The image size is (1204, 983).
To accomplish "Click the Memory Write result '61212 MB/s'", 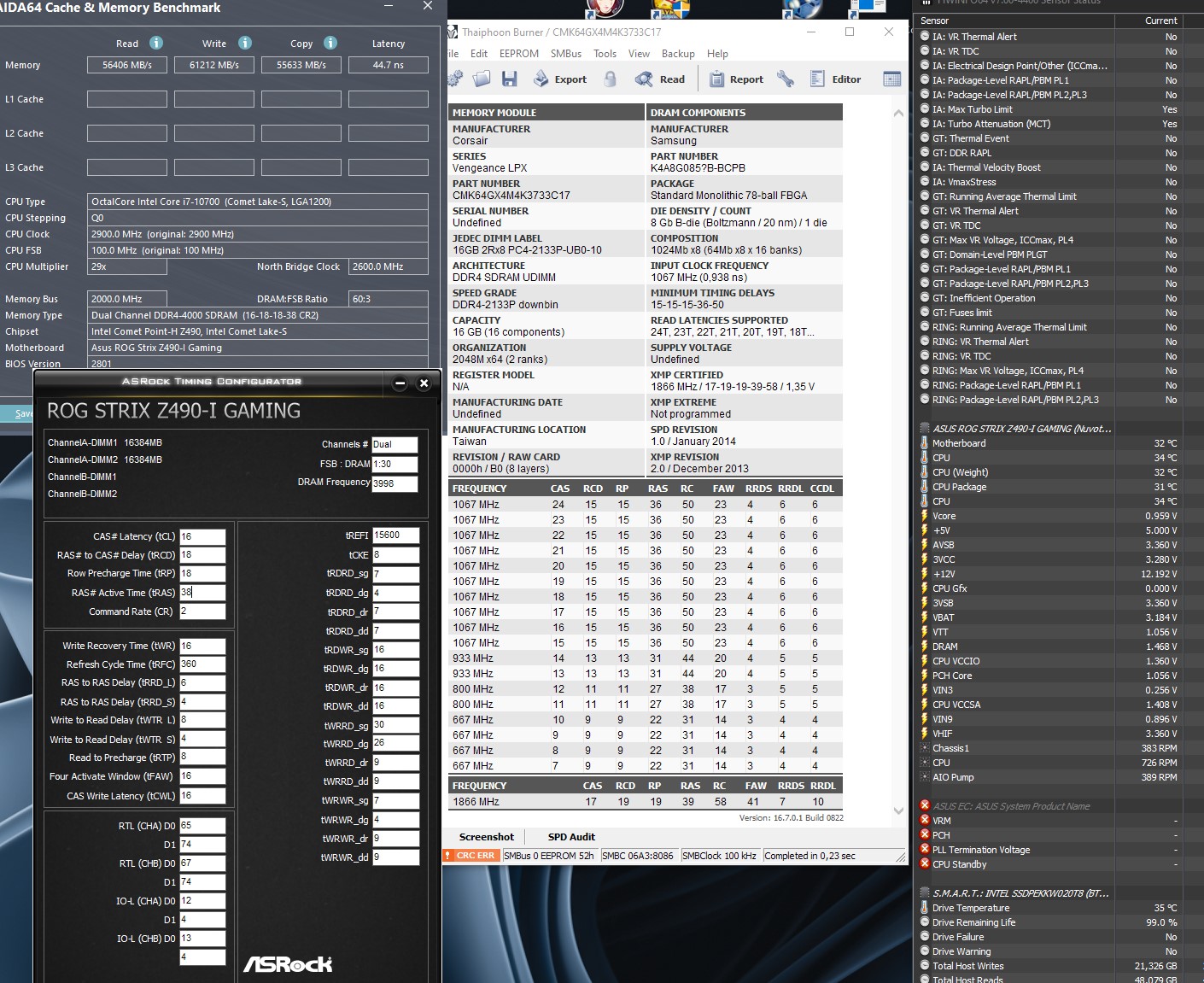I will (214, 65).
